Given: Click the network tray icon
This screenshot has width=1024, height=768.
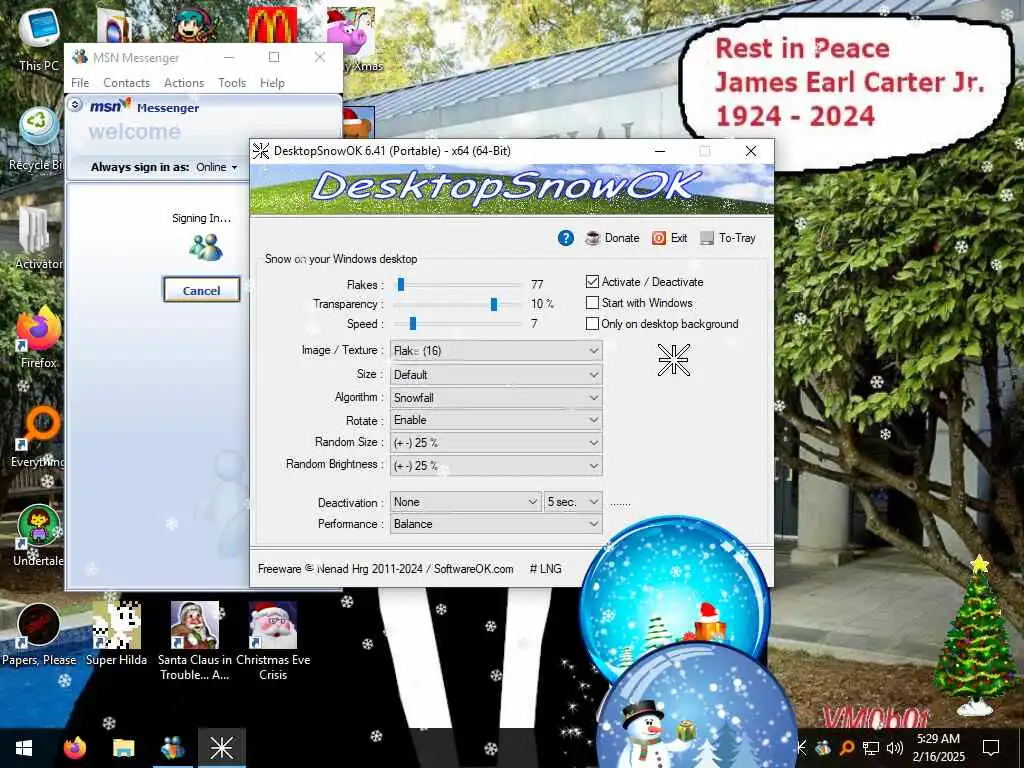Looking at the screenshot, I should click(871, 748).
